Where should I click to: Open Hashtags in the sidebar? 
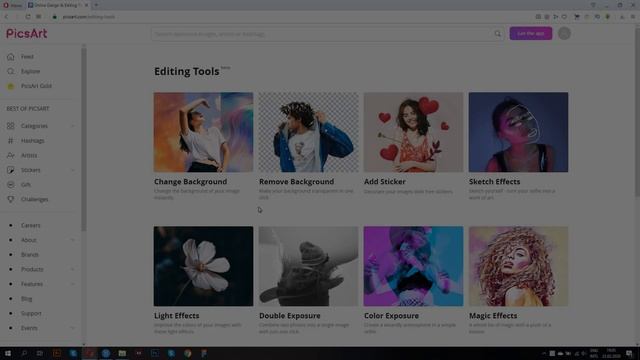pos(33,141)
